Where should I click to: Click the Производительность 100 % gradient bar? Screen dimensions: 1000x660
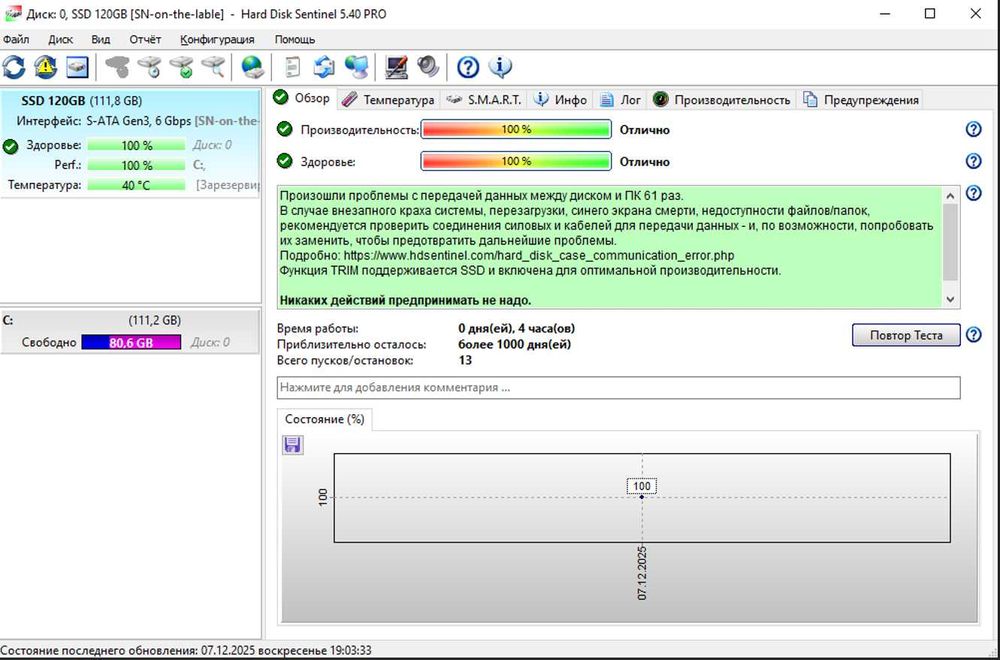pos(516,129)
